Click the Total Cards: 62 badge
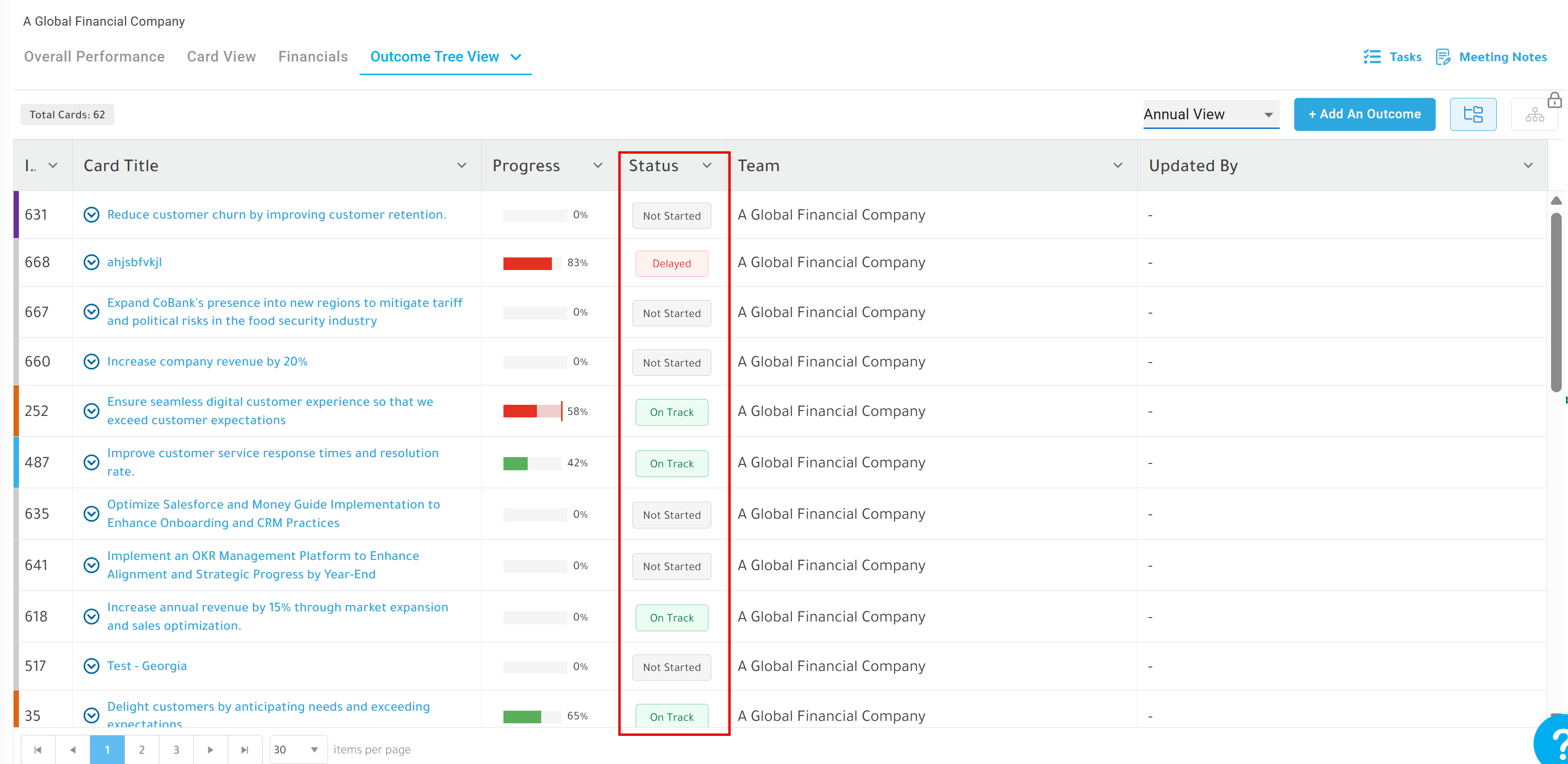 point(67,114)
